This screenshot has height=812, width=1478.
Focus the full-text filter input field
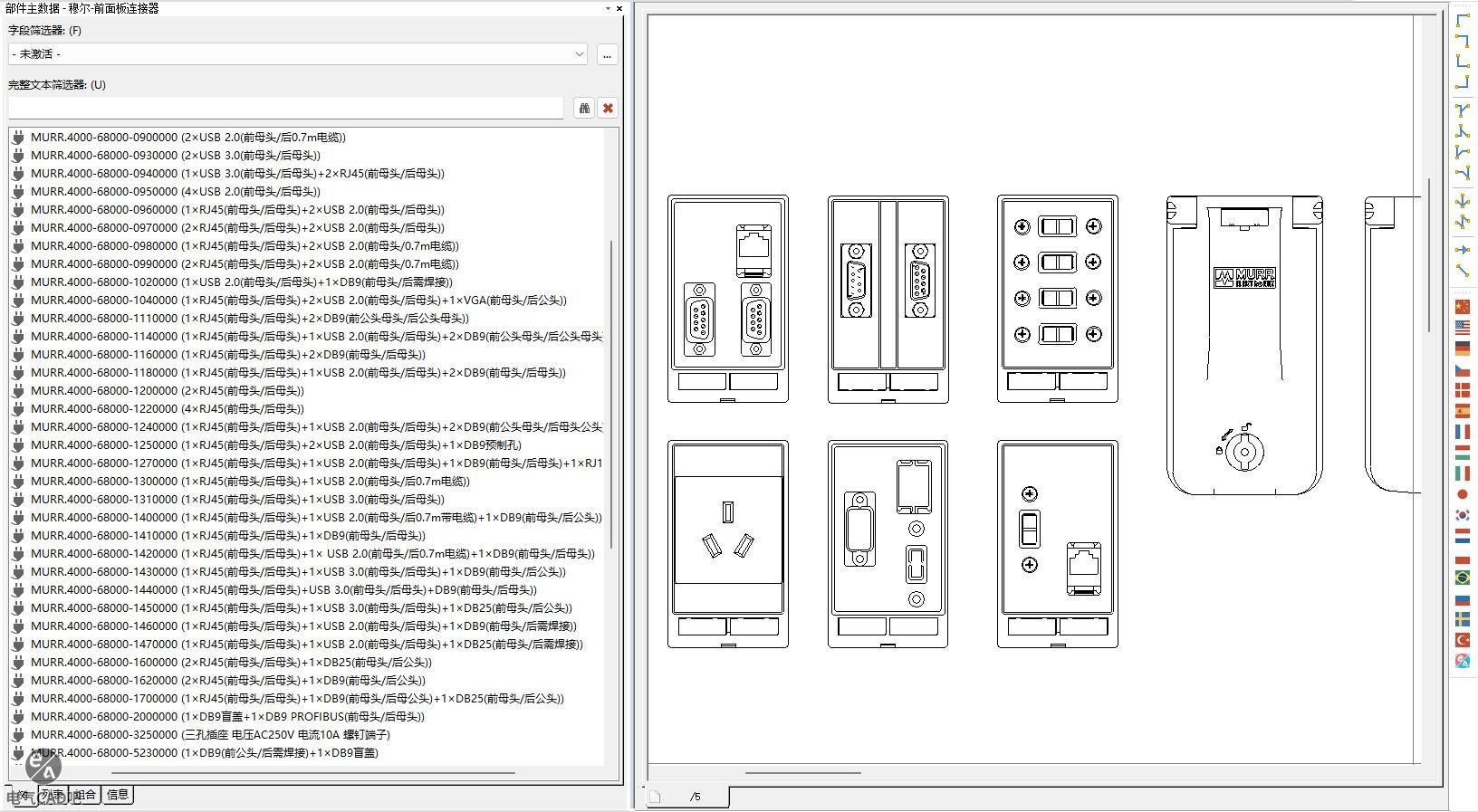point(286,108)
